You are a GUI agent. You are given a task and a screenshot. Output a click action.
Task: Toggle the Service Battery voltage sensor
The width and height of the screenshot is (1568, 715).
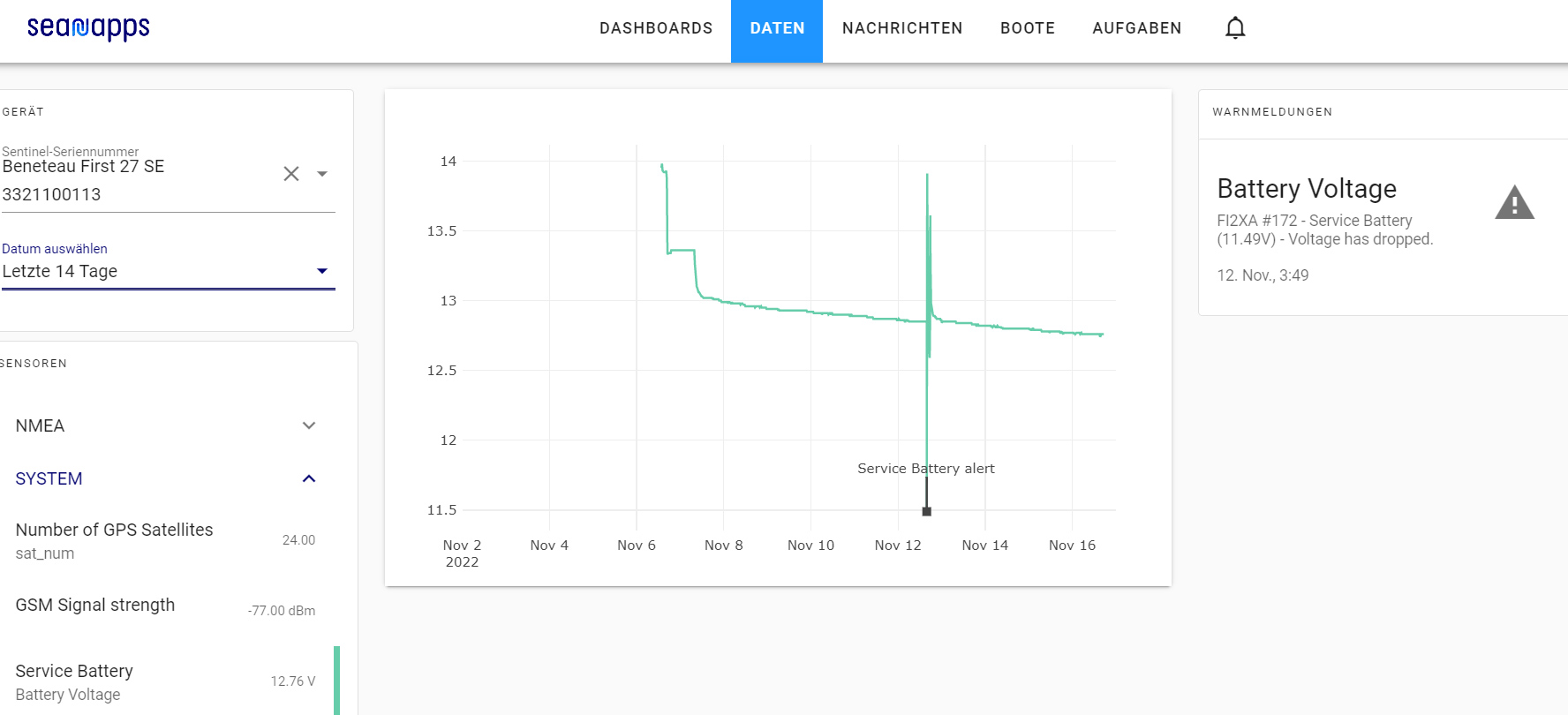point(165,681)
